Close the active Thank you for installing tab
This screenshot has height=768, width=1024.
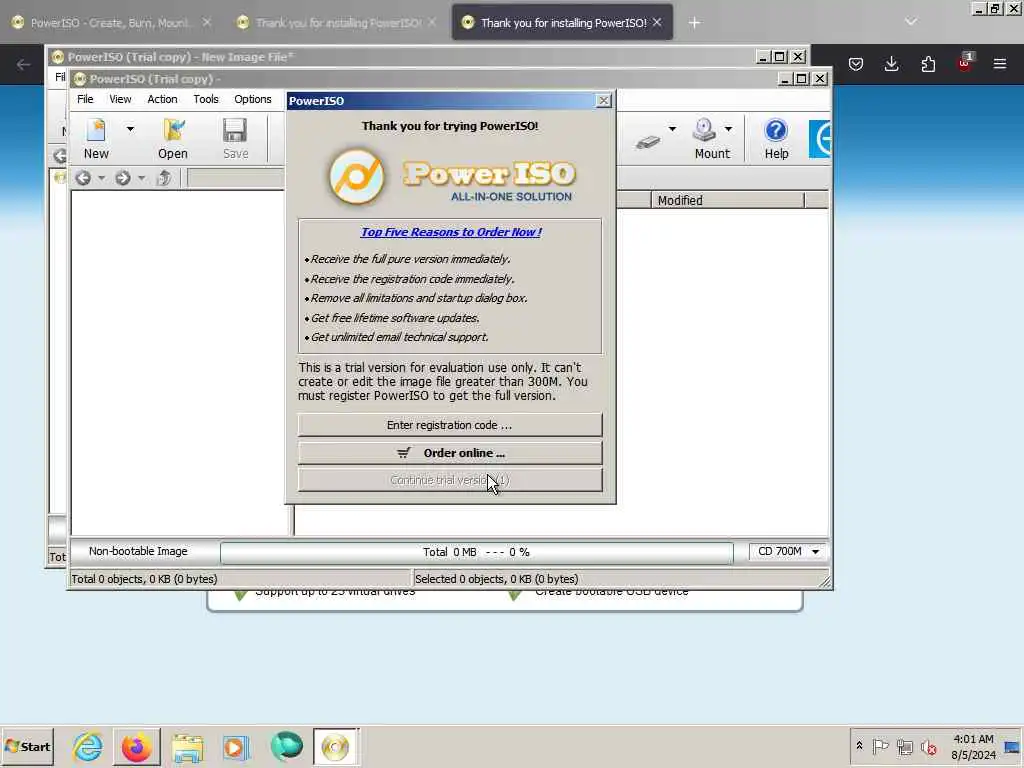(x=657, y=23)
